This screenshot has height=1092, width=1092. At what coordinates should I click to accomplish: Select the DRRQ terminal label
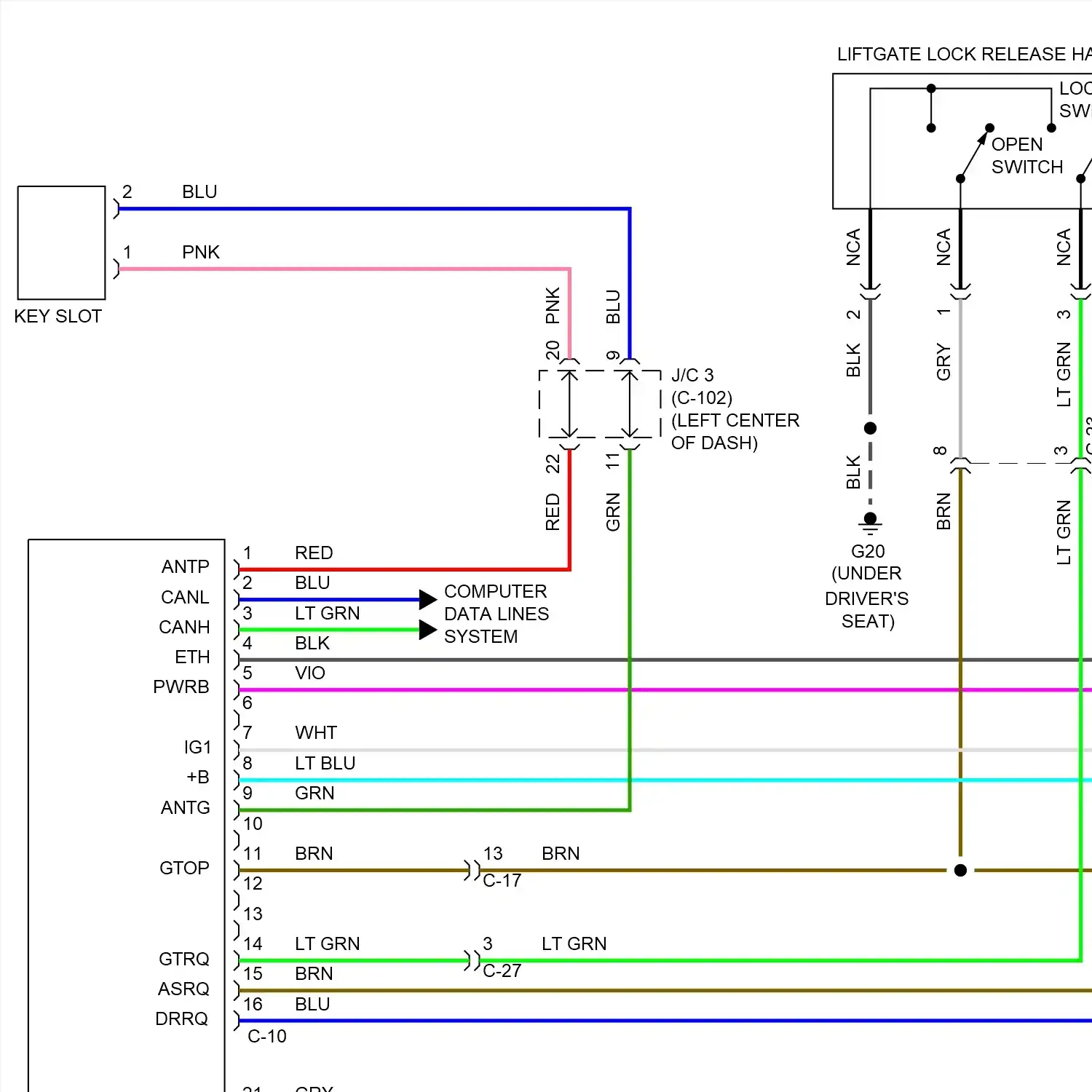click(x=182, y=1018)
